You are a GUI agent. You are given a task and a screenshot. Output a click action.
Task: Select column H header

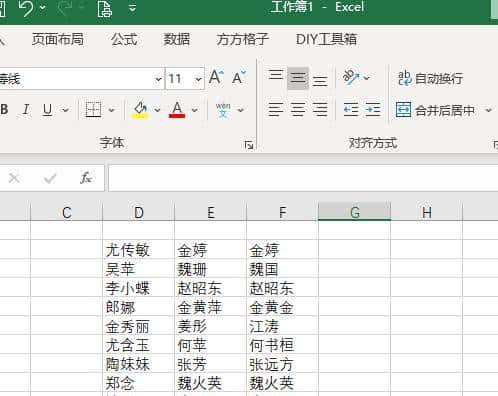coord(427,212)
